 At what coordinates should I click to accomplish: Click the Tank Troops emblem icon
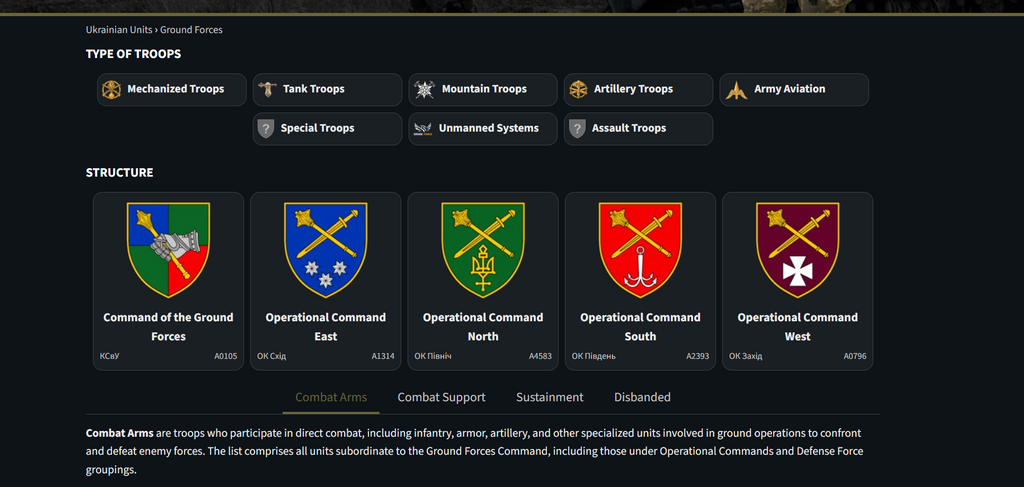267,89
